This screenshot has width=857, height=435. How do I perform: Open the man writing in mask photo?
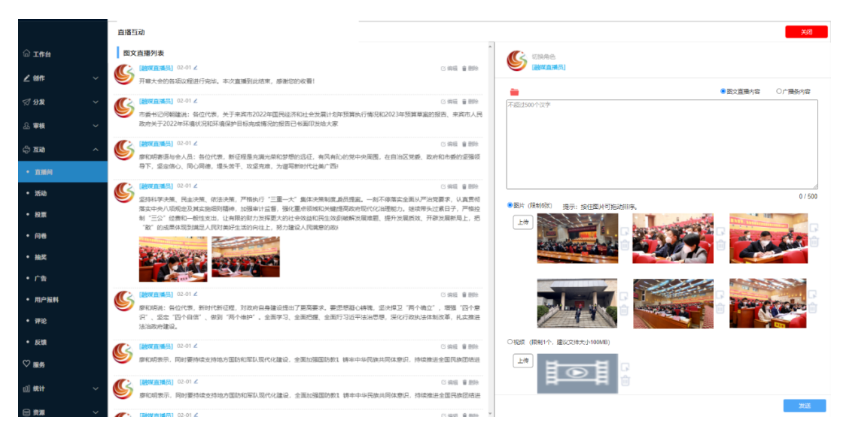pyautogui.click(x=768, y=238)
